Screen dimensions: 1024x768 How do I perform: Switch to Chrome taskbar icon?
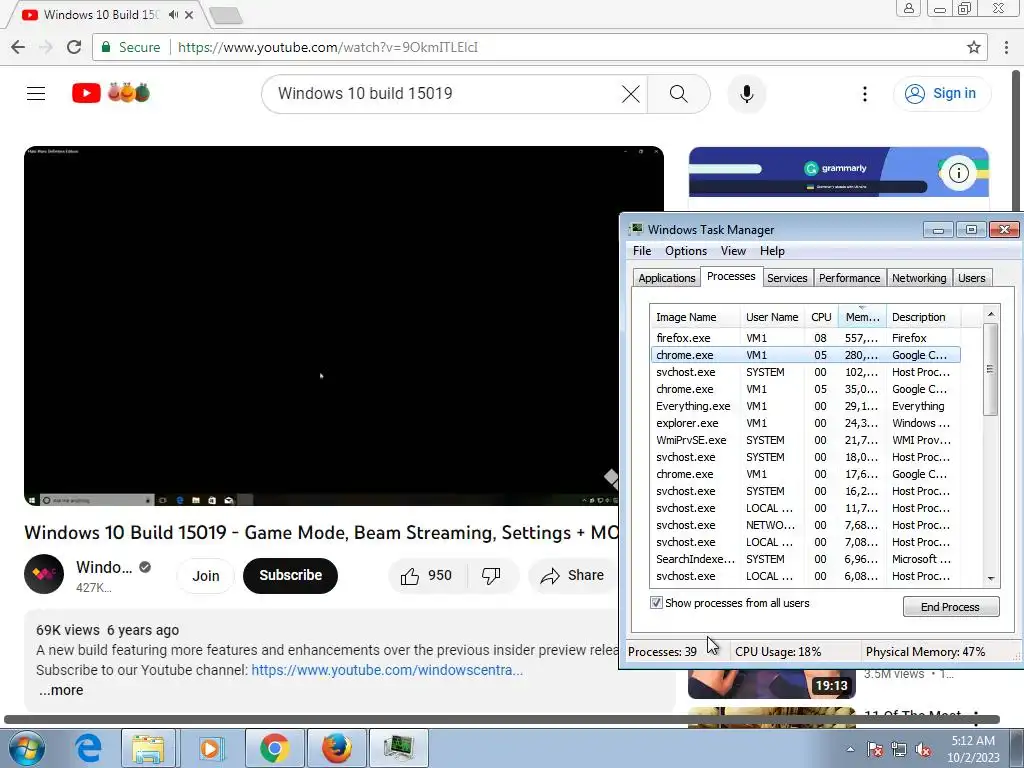click(274, 748)
